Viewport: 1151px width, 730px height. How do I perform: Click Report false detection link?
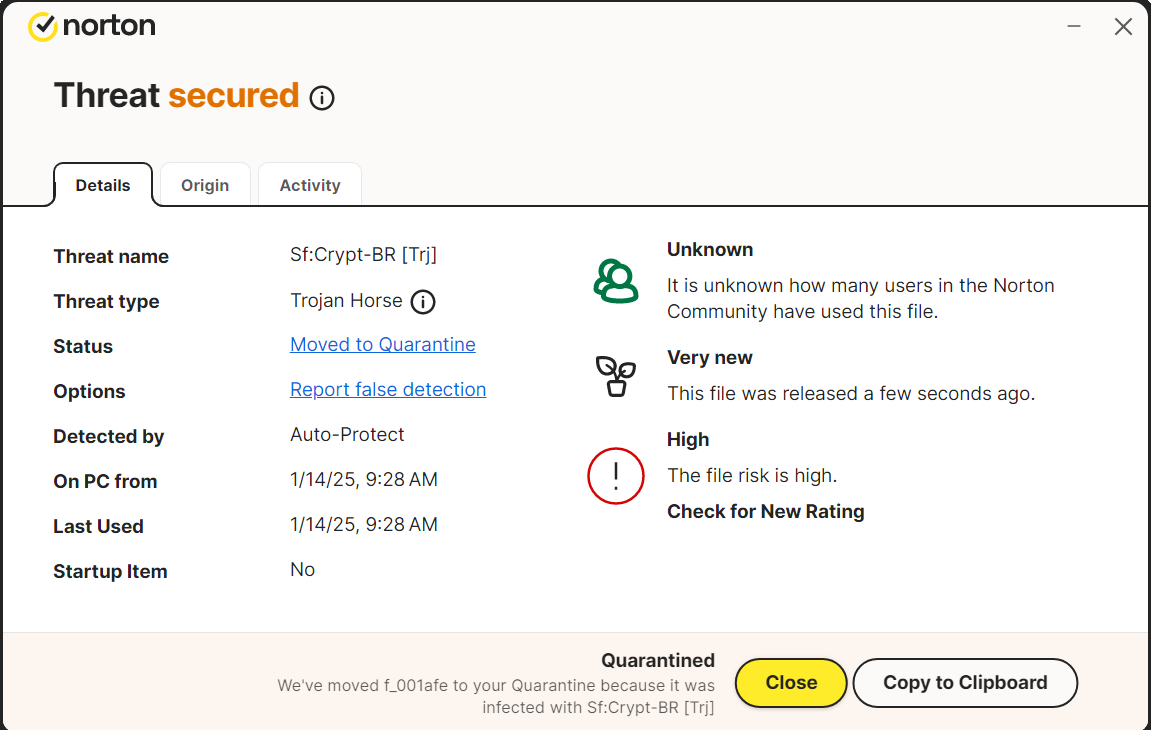click(388, 390)
